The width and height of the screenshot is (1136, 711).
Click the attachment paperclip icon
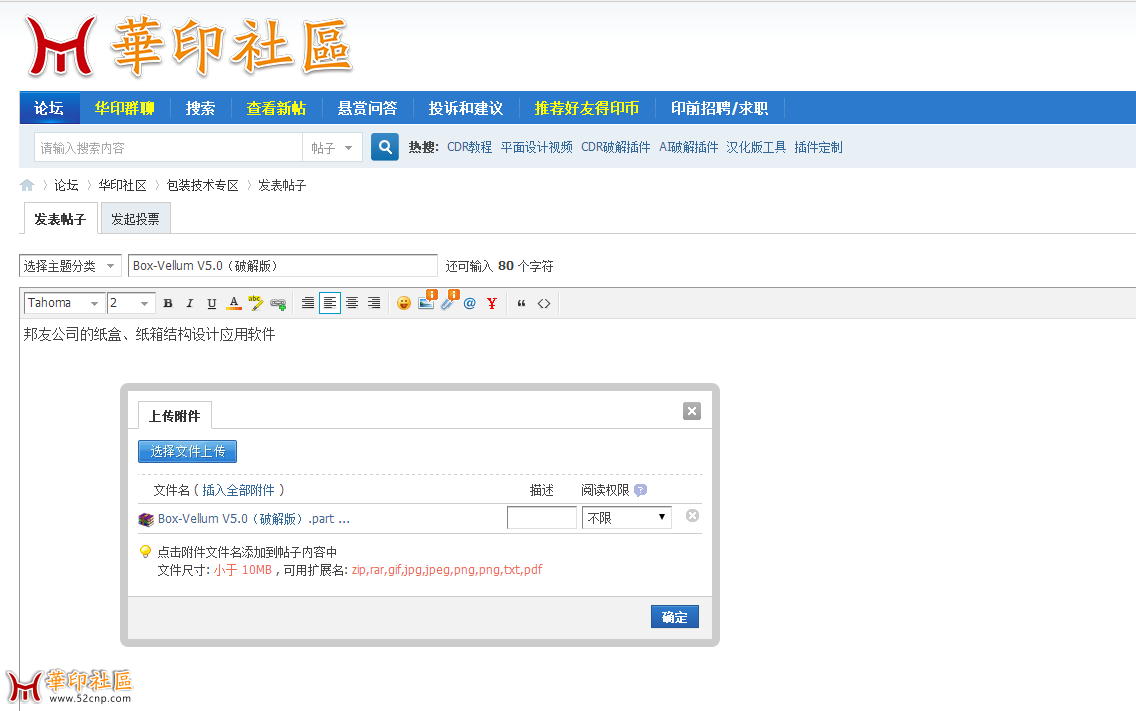click(x=447, y=303)
